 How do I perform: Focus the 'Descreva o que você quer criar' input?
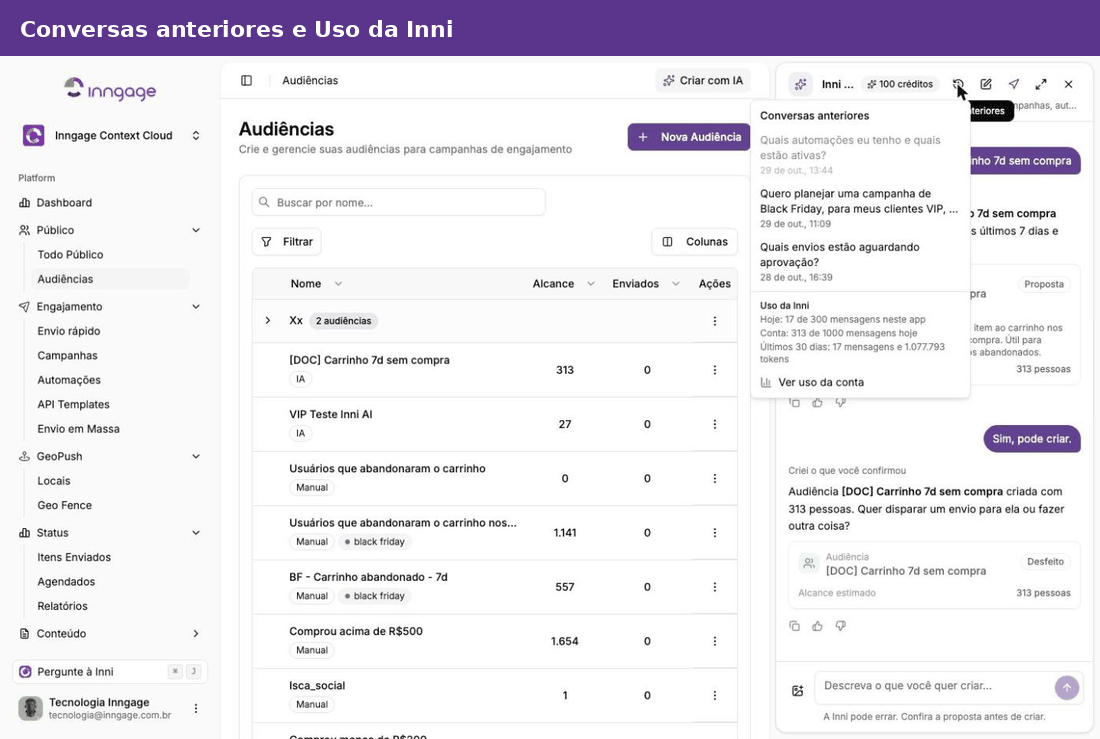(933, 686)
